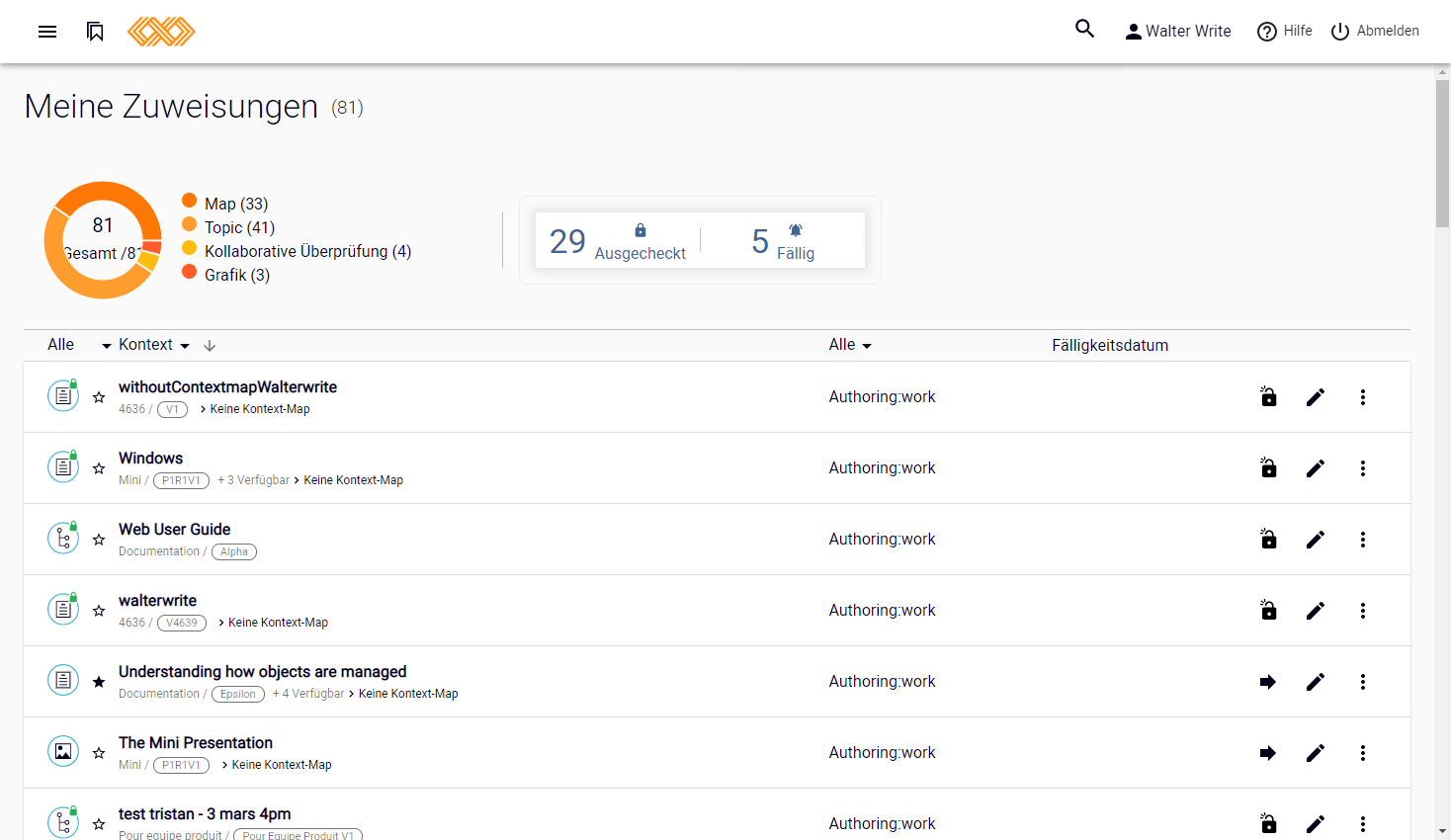The image size is (1451, 840).
Task: Toggle sort direction arrow next to Kontext
Action: (x=210, y=346)
